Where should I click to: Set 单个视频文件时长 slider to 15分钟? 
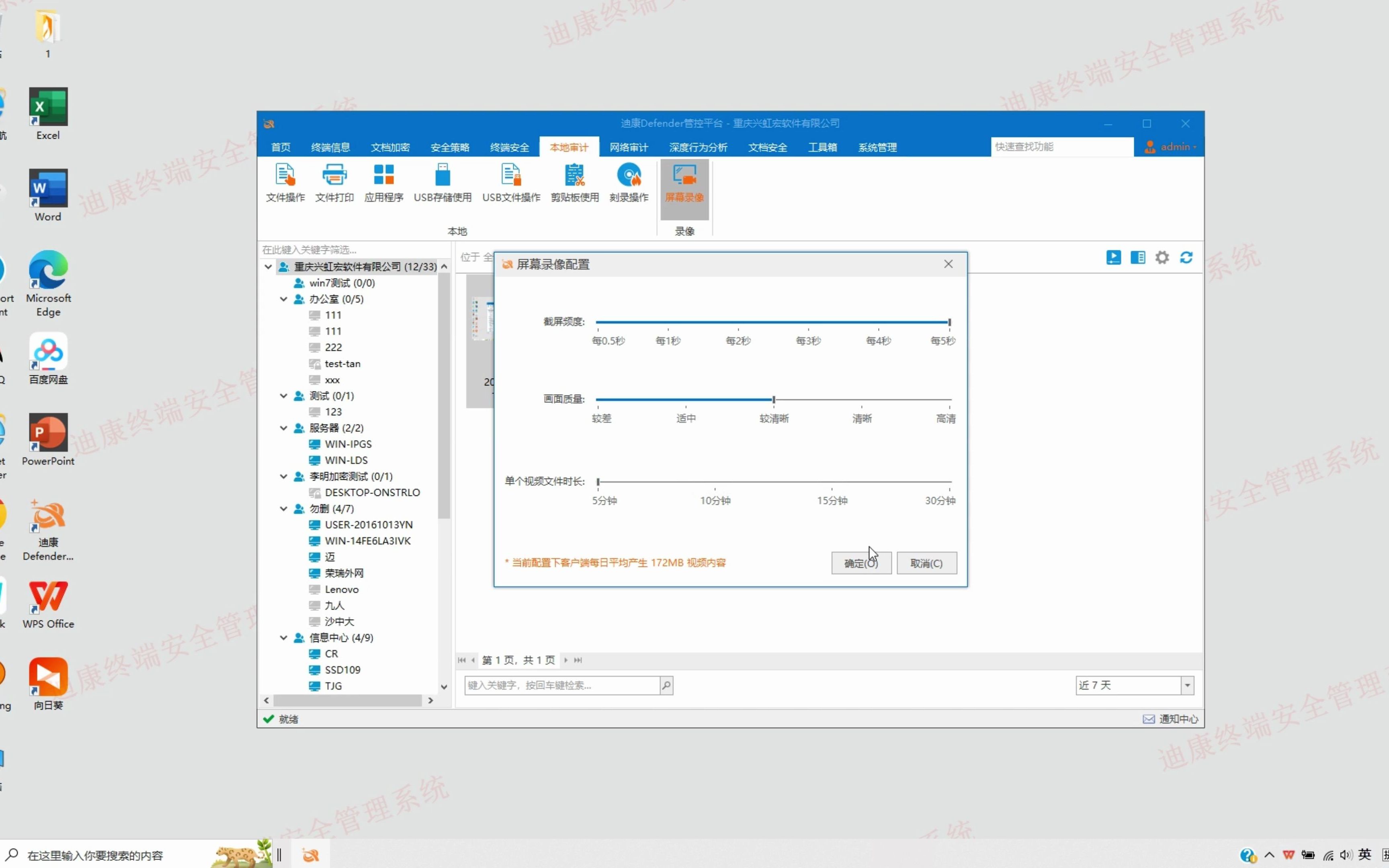pos(832,482)
